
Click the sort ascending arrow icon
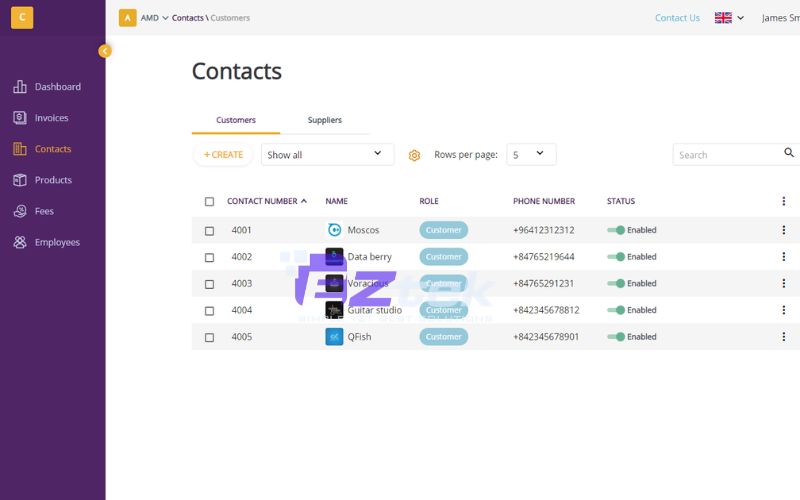click(x=304, y=201)
